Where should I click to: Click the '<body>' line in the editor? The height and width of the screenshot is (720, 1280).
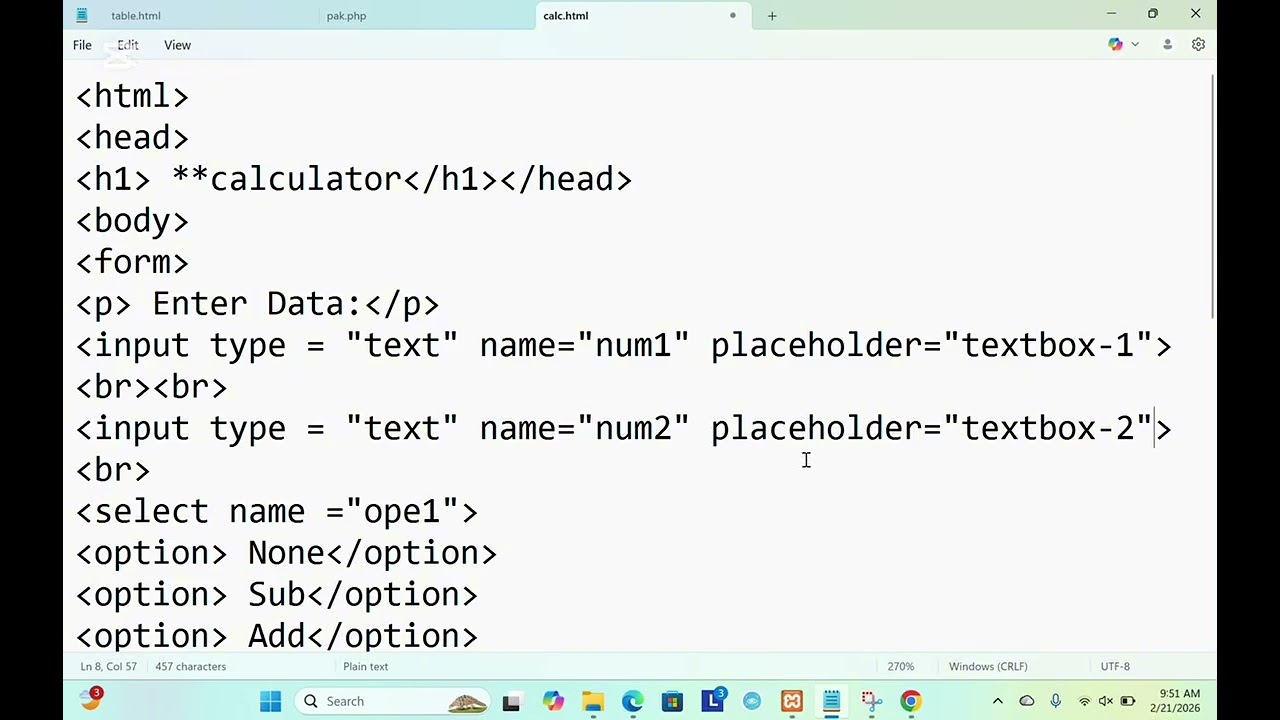point(133,221)
